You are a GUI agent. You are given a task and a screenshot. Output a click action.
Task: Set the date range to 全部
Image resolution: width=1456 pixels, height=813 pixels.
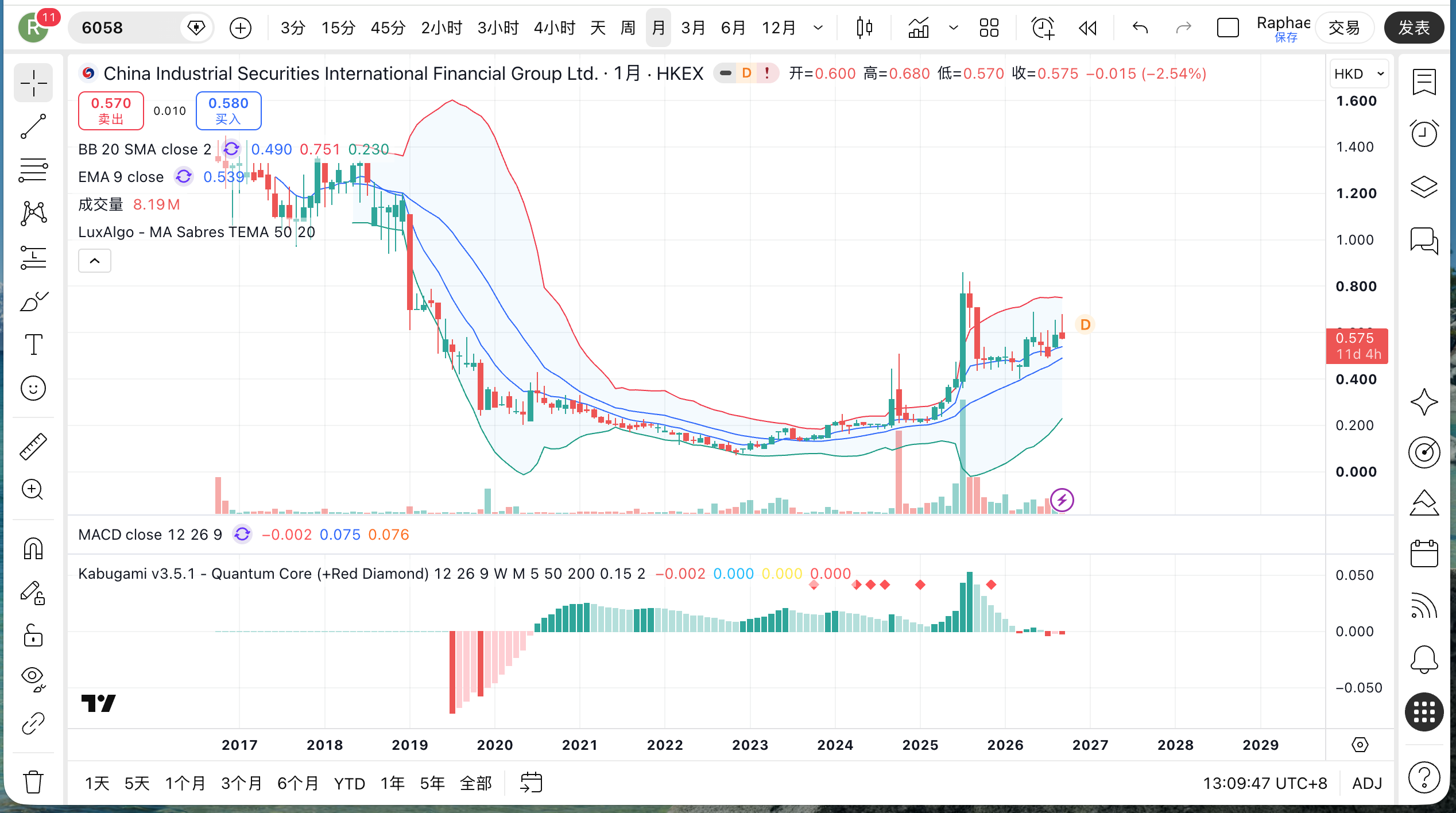pyautogui.click(x=476, y=783)
